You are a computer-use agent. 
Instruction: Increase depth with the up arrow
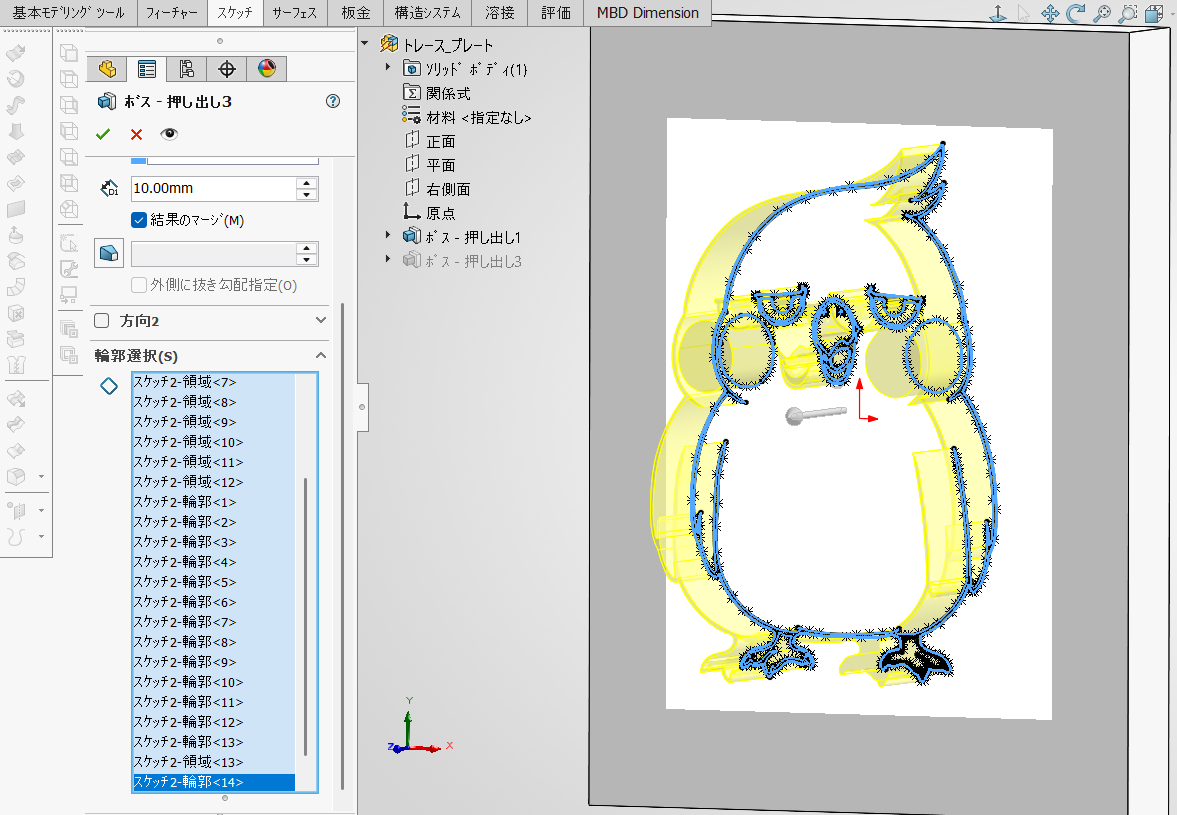point(306,183)
